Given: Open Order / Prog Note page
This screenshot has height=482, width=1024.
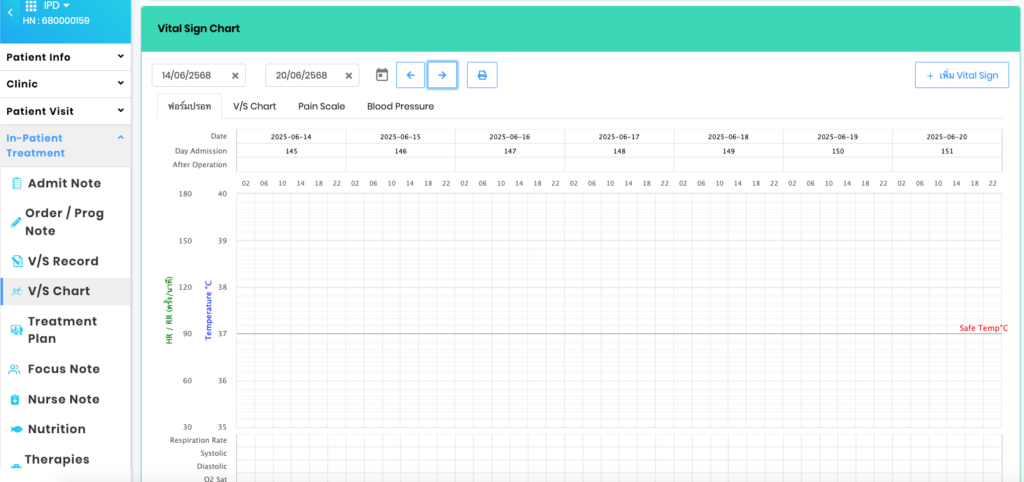Looking at the screenshot, I should [64, 221].
